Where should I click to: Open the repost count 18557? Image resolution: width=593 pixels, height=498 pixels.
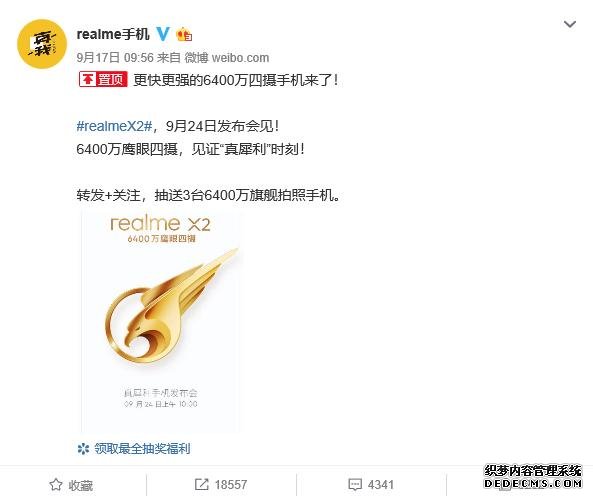click(231, 485)
